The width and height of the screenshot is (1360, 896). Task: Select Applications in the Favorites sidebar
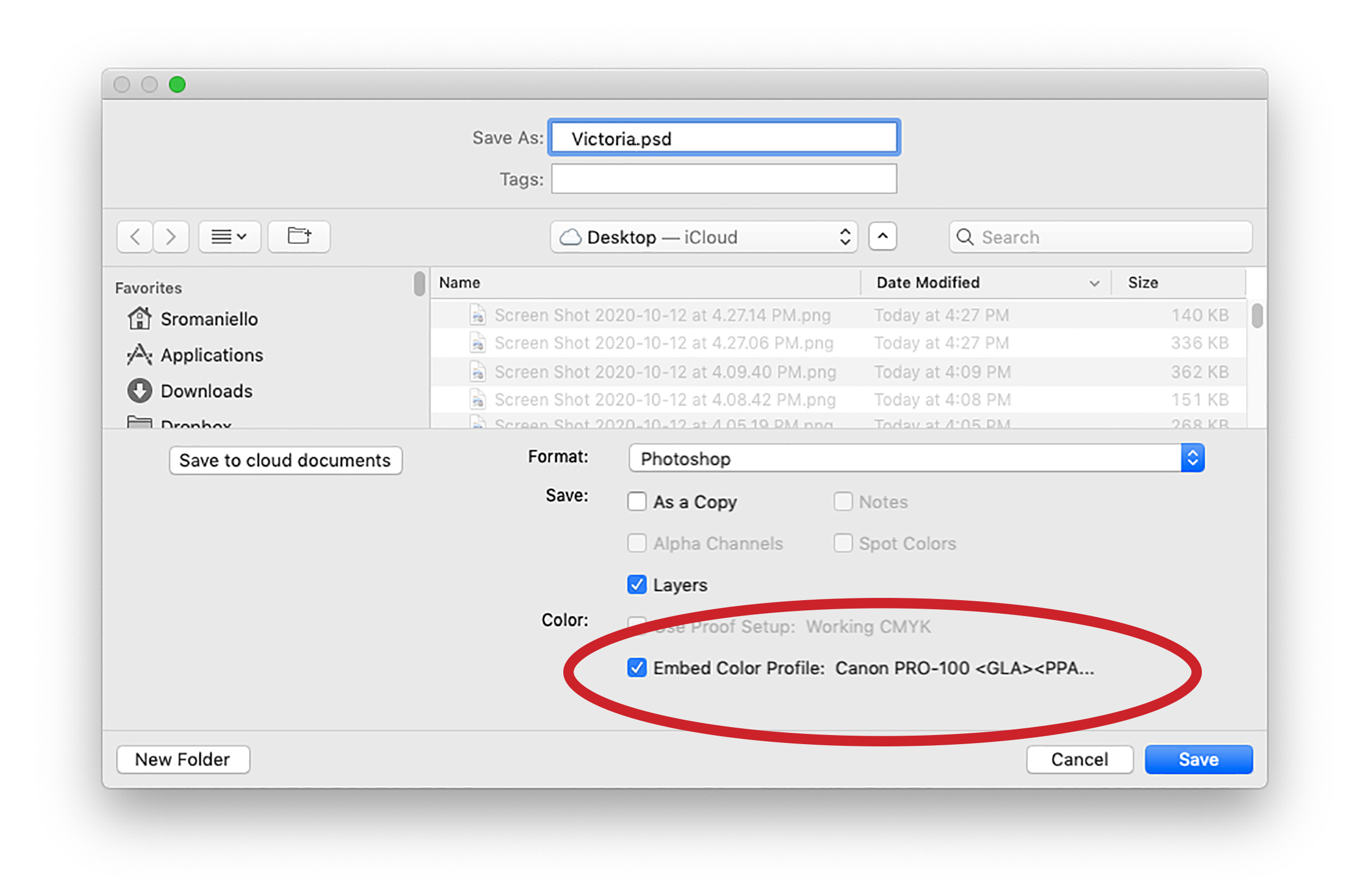point(211,355)
